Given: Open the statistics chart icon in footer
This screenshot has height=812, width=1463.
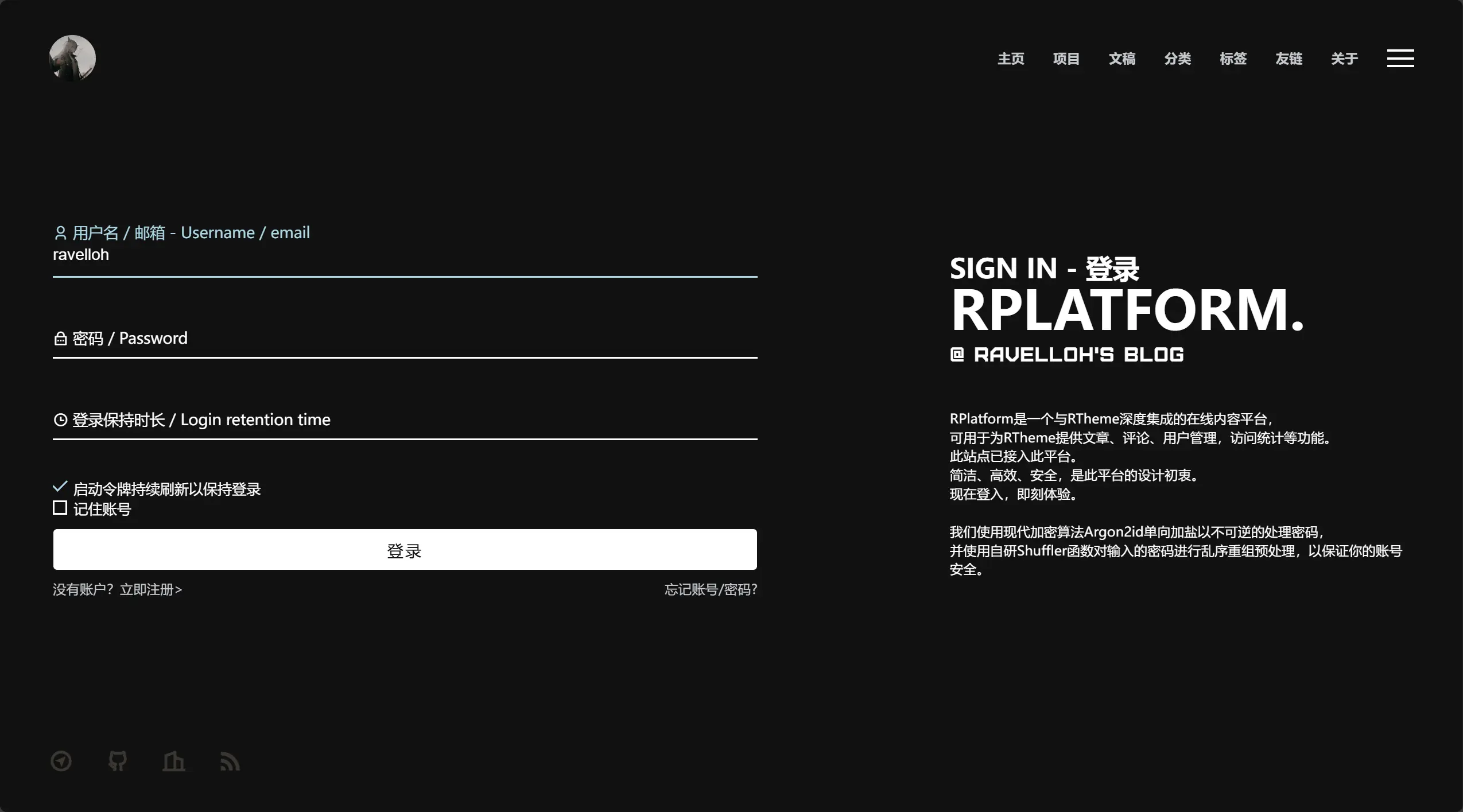Looking at the screenshot, I should tap(174, 762).
